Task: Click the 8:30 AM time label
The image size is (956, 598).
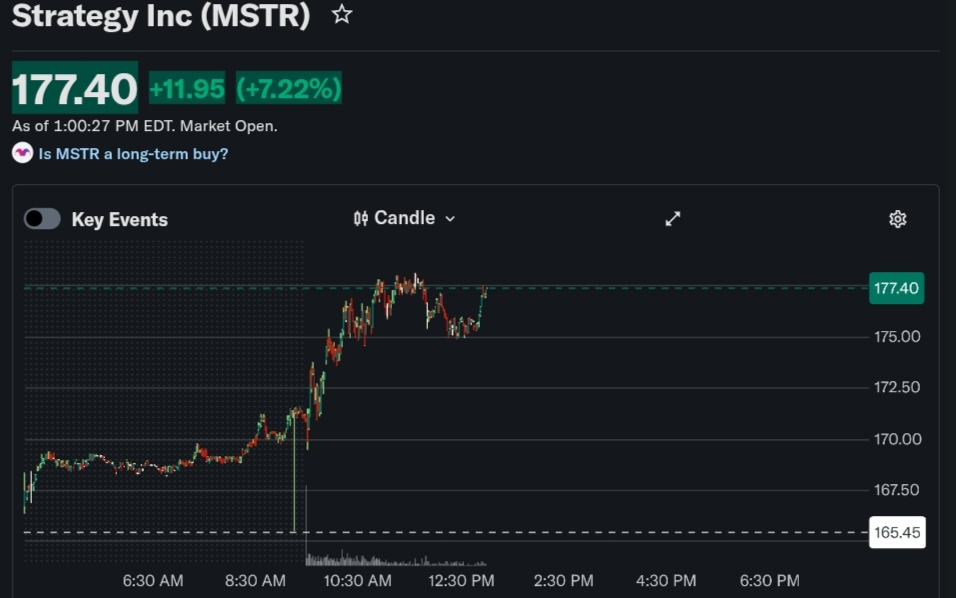Action: (255, 580)
